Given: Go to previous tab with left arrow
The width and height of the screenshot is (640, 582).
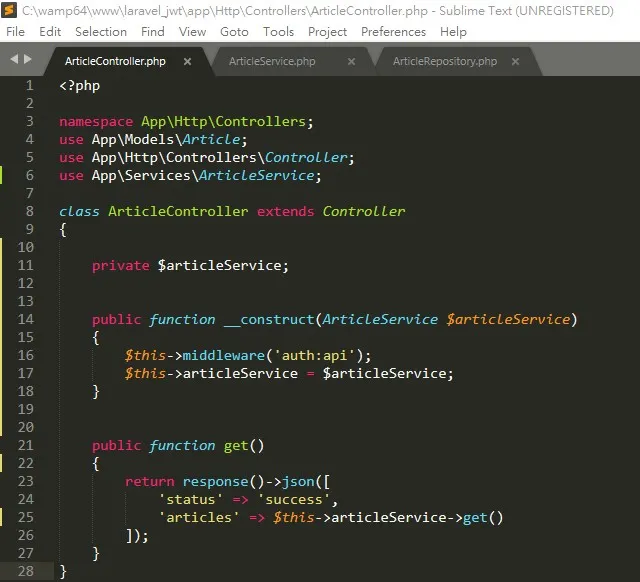Looking at the screenshot, I should (14, 59).
